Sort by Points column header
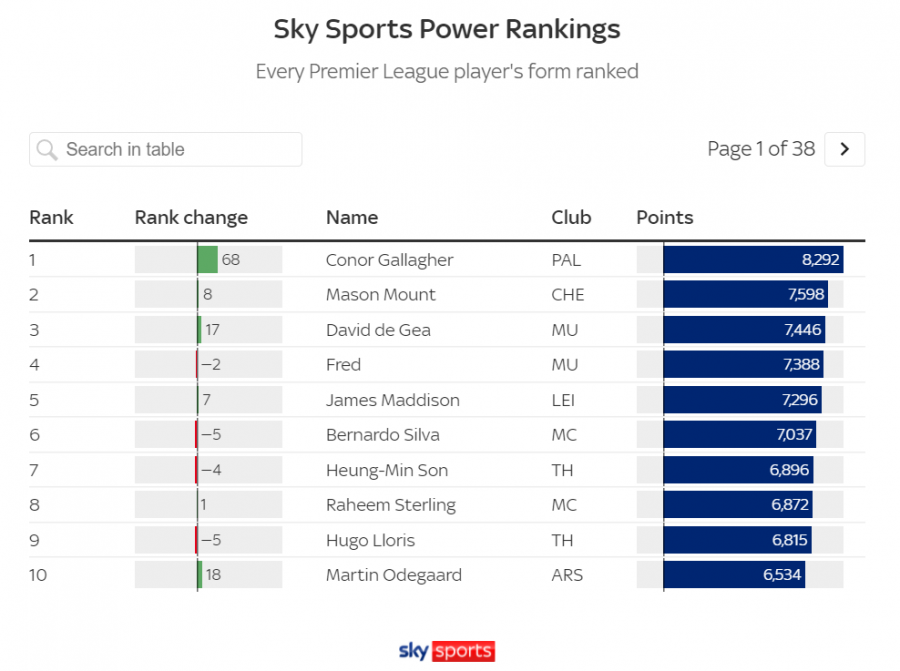 point(665,218)
